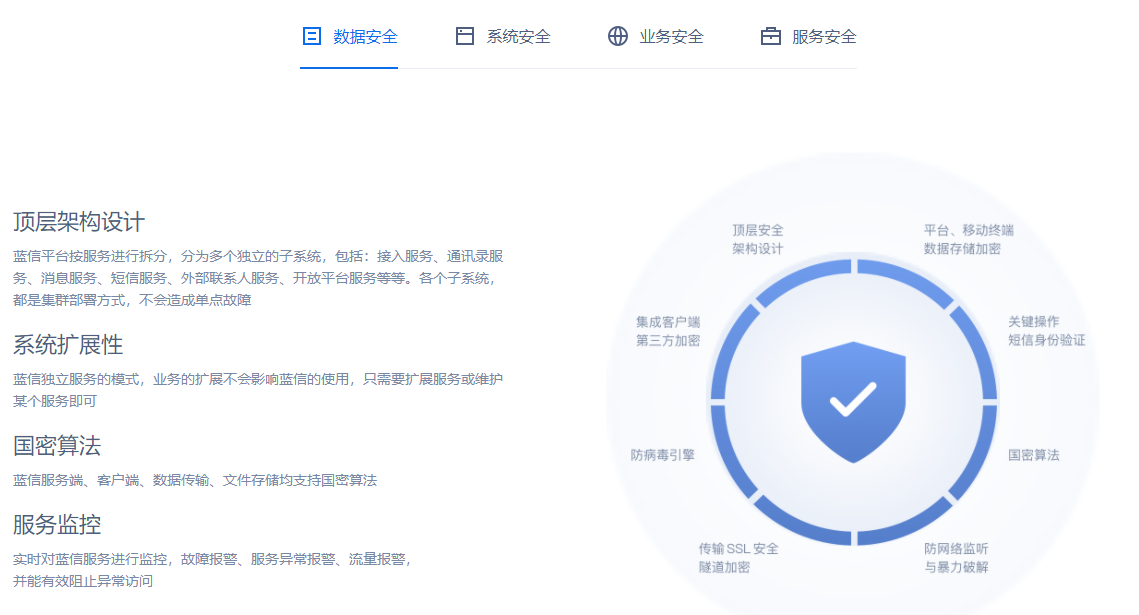This screenshot has width=1139, height=615.
Task: Click the 集成客户端 第三方加密 label
Action: 668,331
